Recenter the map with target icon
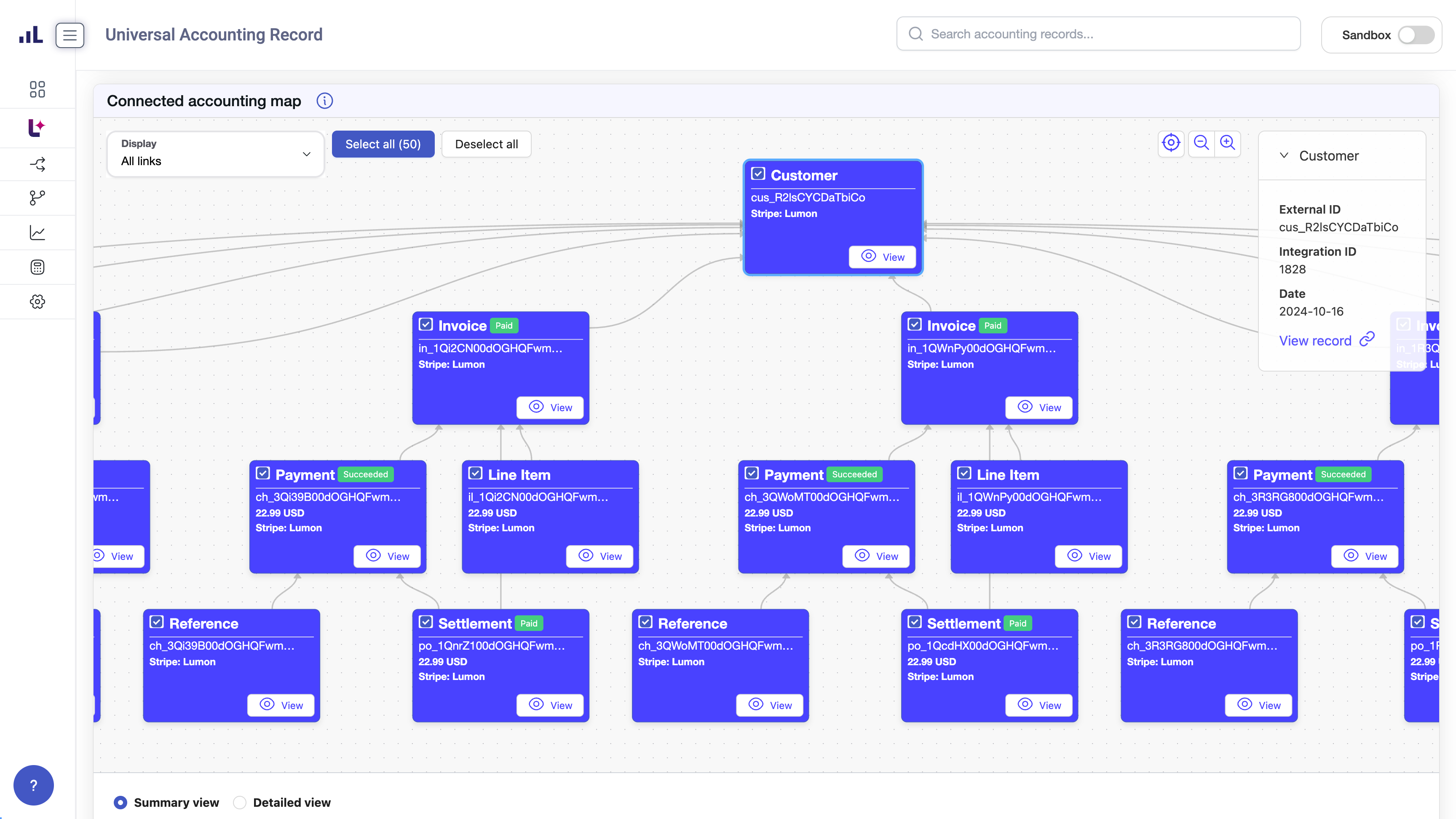The height and width of the screenshot is (819, 1456). [1170, 143]
